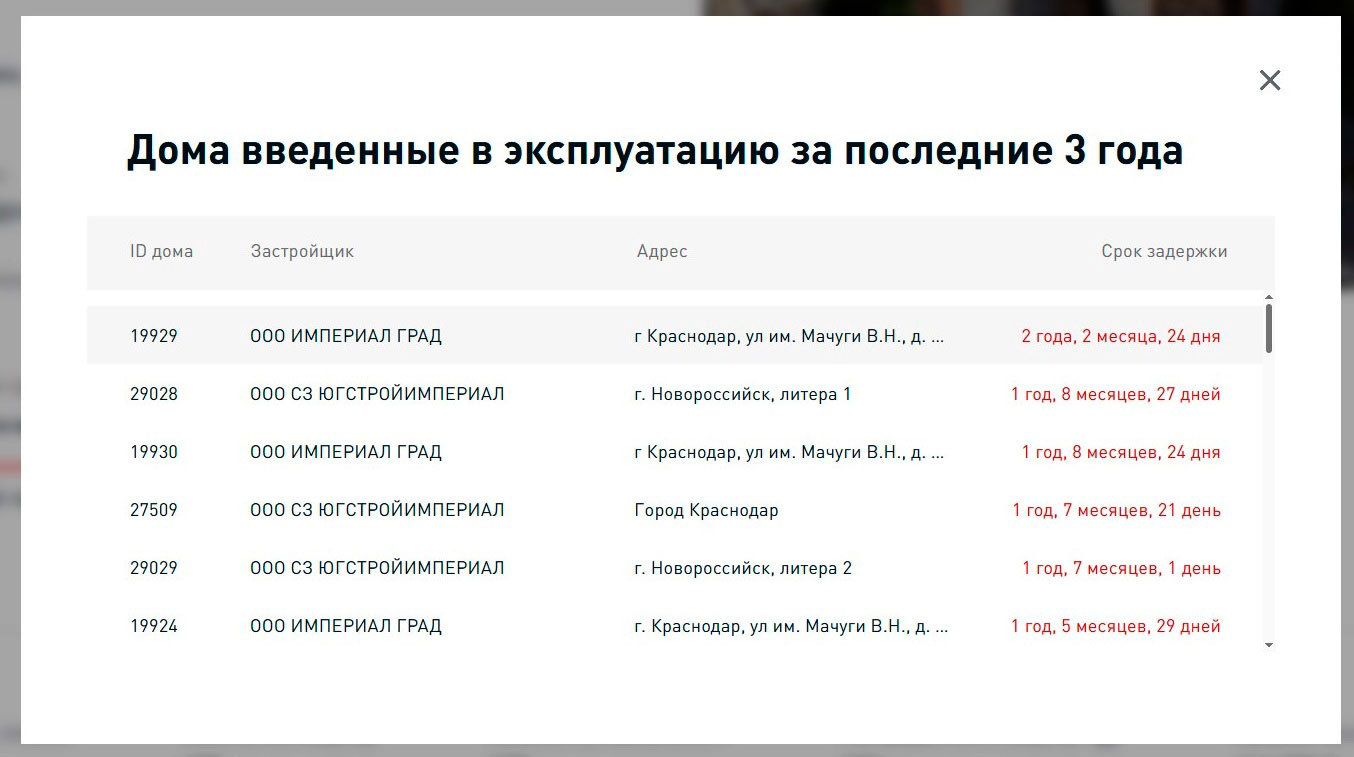
Task: Click the table's vertical scrollbar thumb
Action: [x=1269, y=328]
